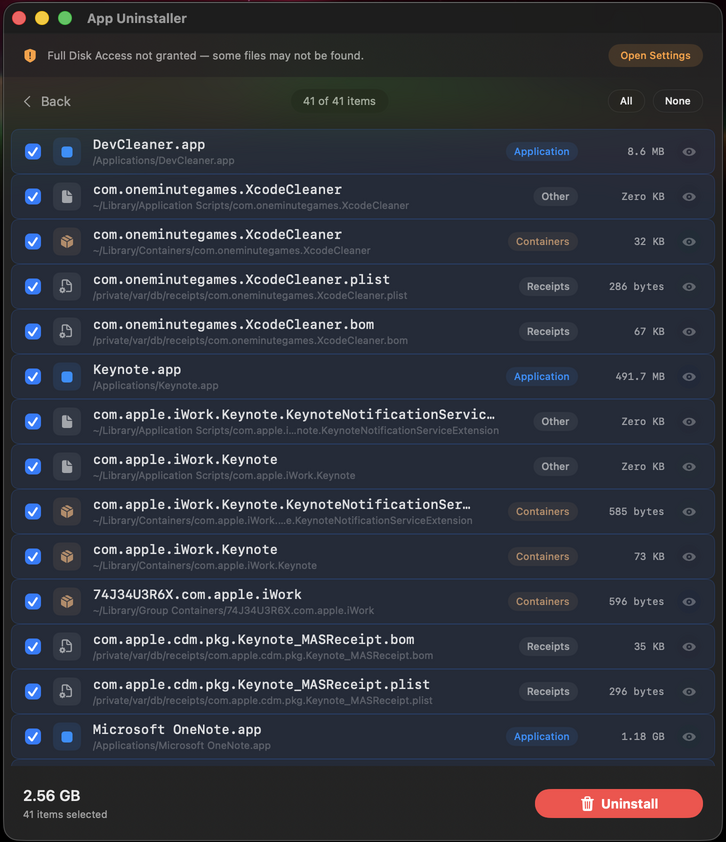Click Containers tag on 74J34U3R6X.com.apple.iWork row
Screen dimensions: 726x842
click(542, 602)
